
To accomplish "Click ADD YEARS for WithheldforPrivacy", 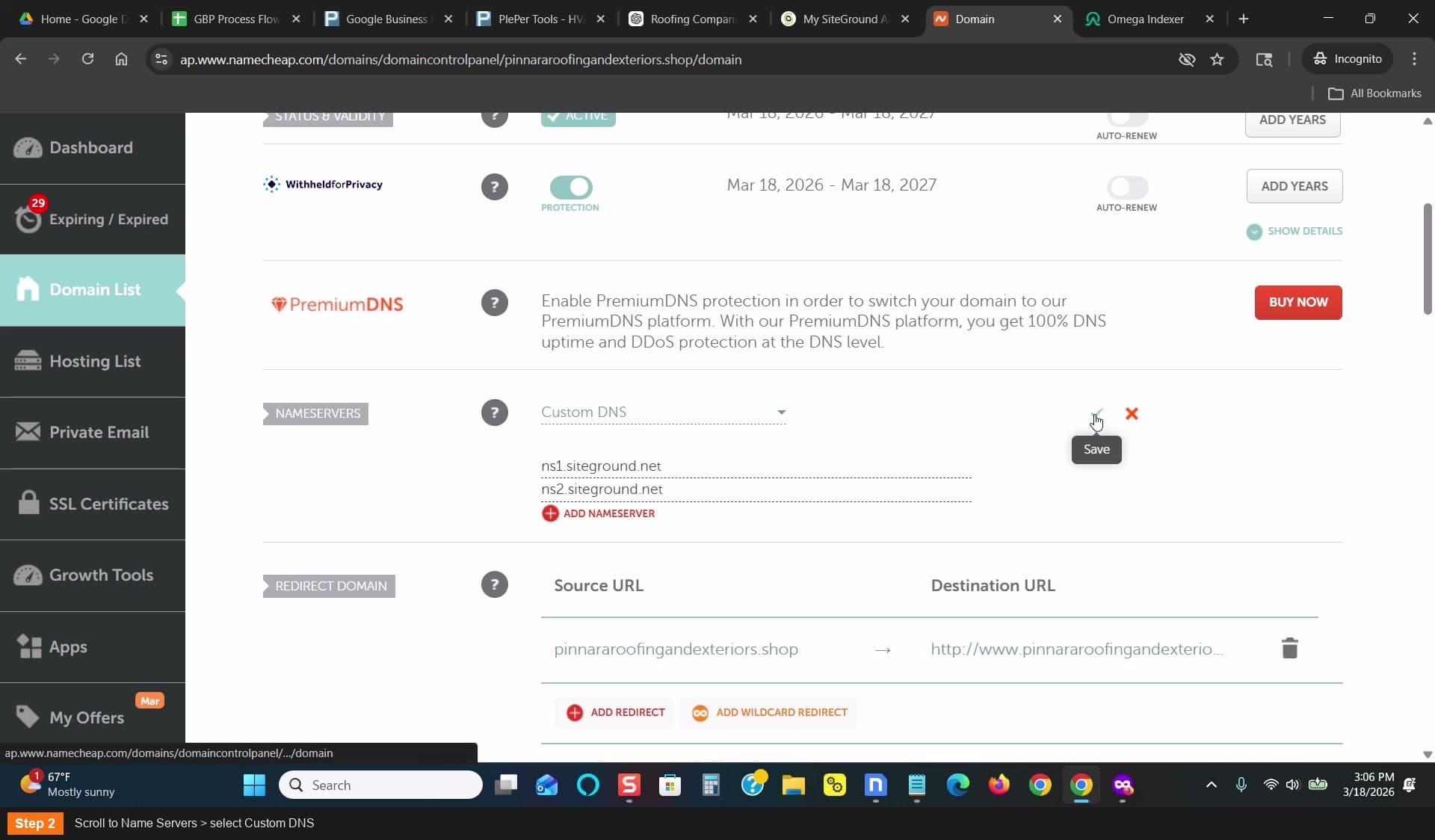I will pyautogui.click(x=1294, y=186).
